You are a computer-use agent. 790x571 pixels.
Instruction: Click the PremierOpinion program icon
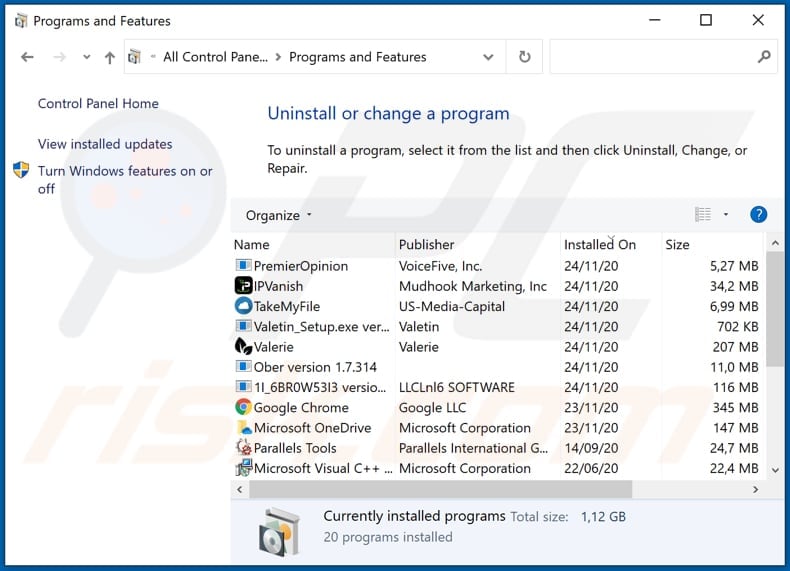coord(243,266)
